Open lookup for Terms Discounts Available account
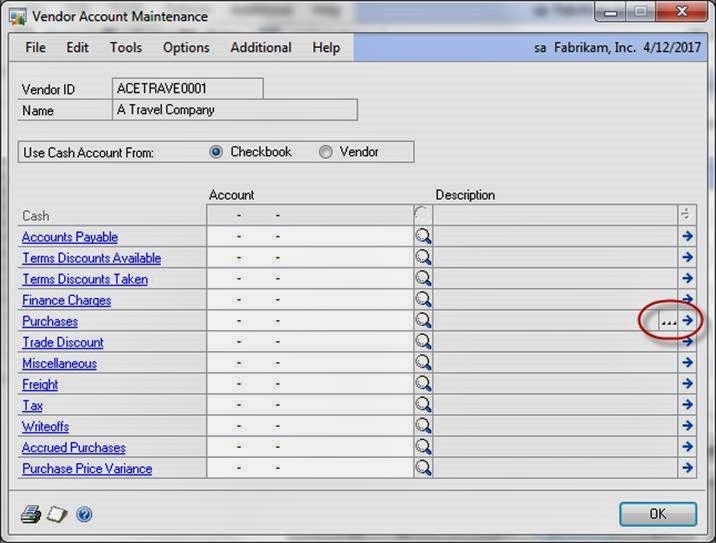 (x=423, y=258)
